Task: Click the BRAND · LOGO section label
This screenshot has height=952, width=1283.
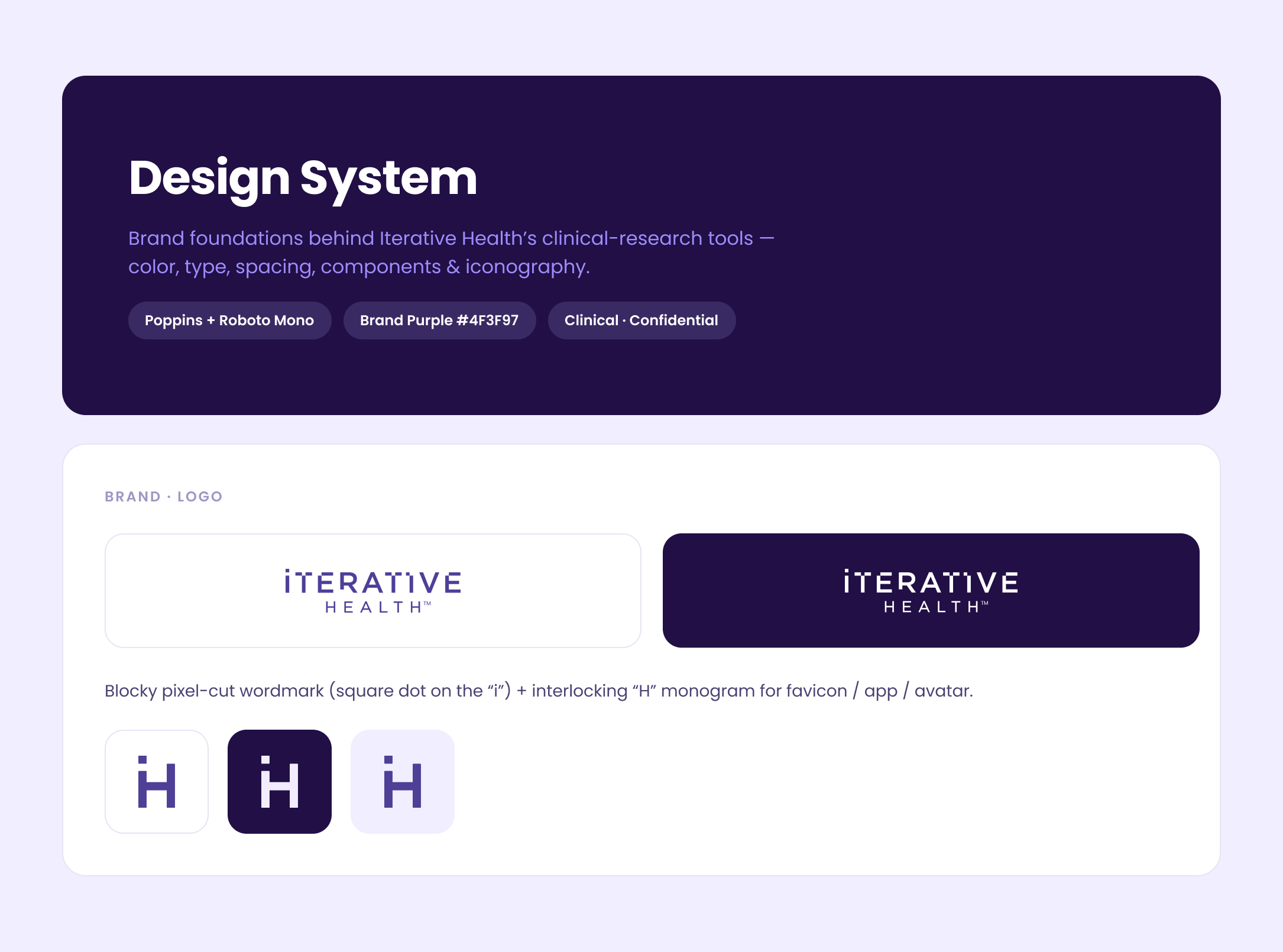Action: point(164,497)
